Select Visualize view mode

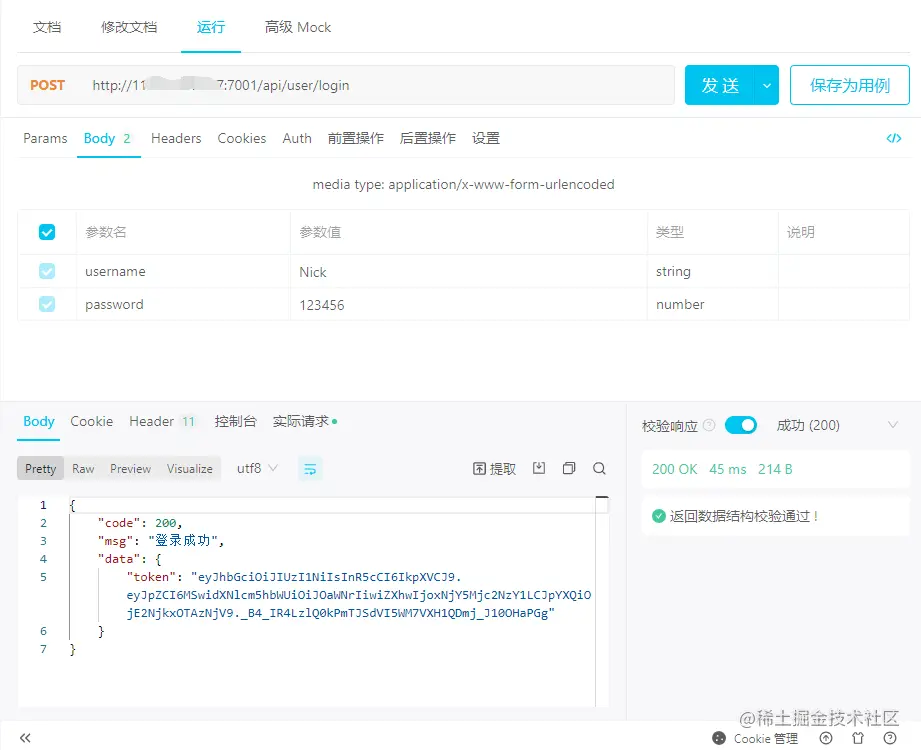click(190, 469)
